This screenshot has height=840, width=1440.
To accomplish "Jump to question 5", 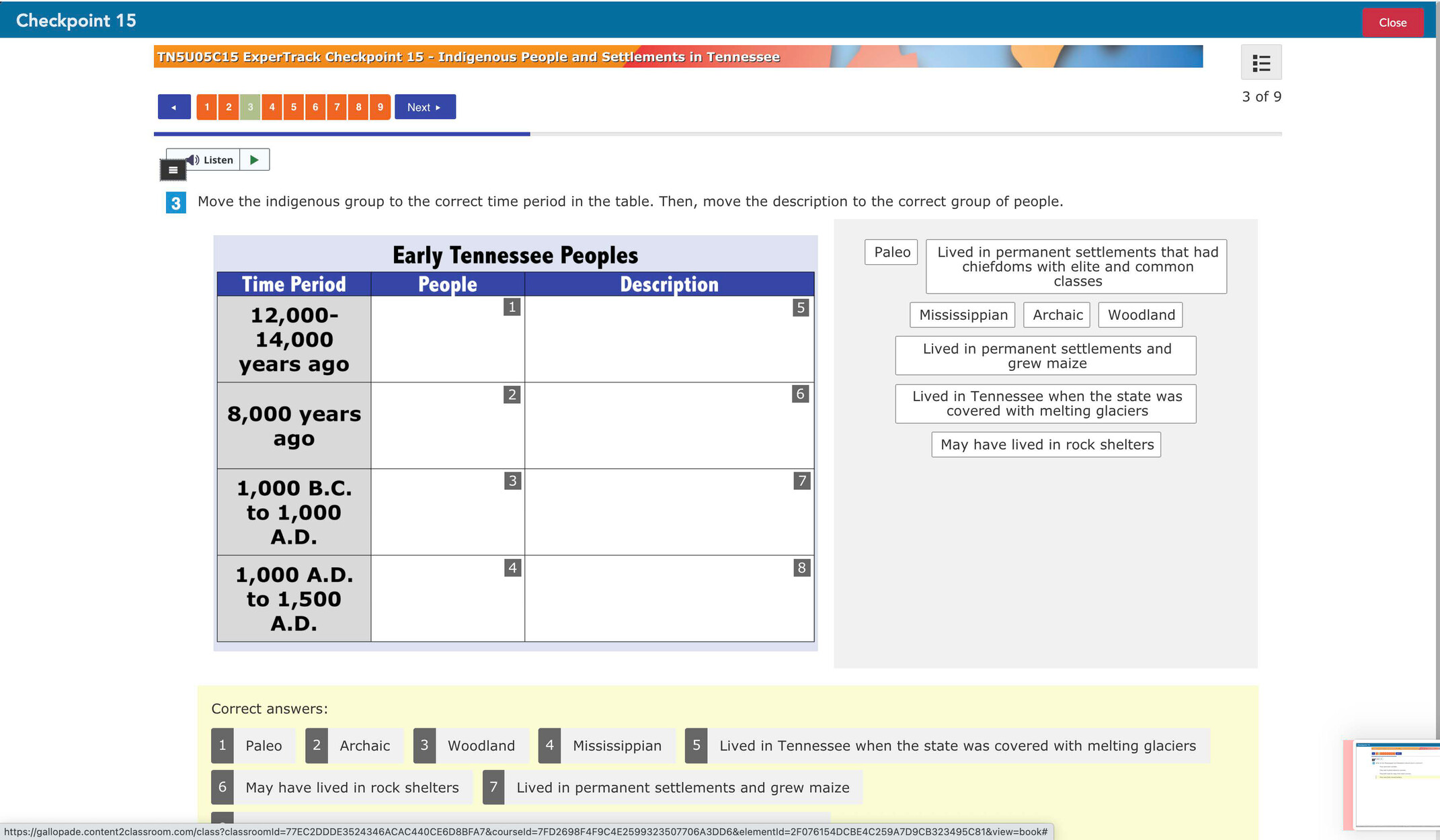I will point(293,108).
